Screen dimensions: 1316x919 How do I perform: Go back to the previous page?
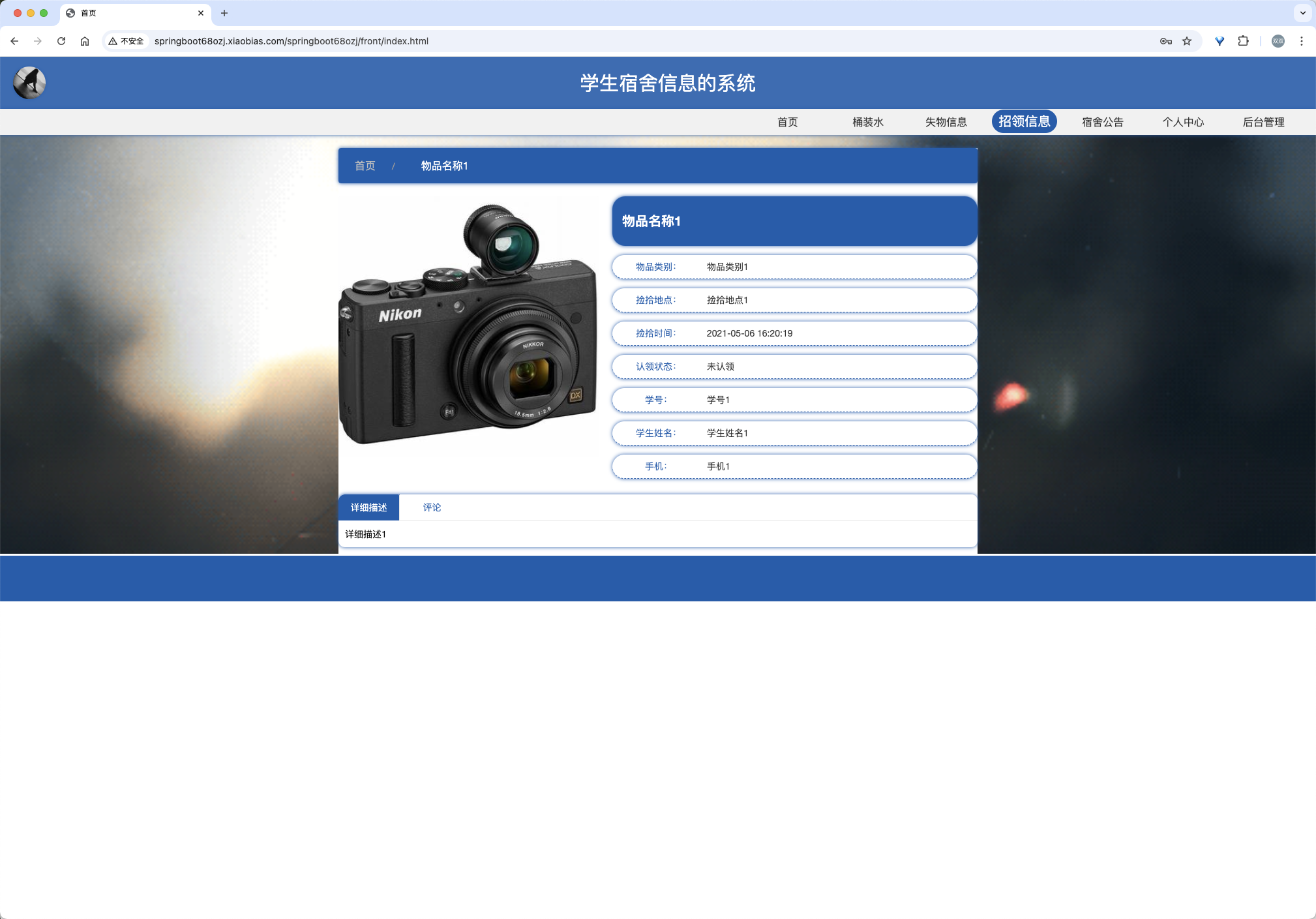(x=14, y=41)
